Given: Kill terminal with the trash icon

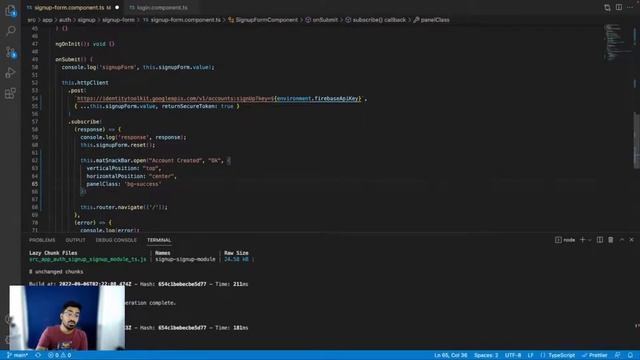Looking at the screenshot, I should click(611, 240).
